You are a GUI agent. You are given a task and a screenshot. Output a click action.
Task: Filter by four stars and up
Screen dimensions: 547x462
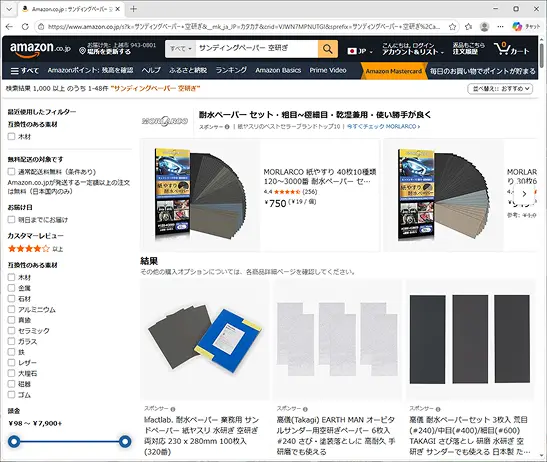point(35,249)
